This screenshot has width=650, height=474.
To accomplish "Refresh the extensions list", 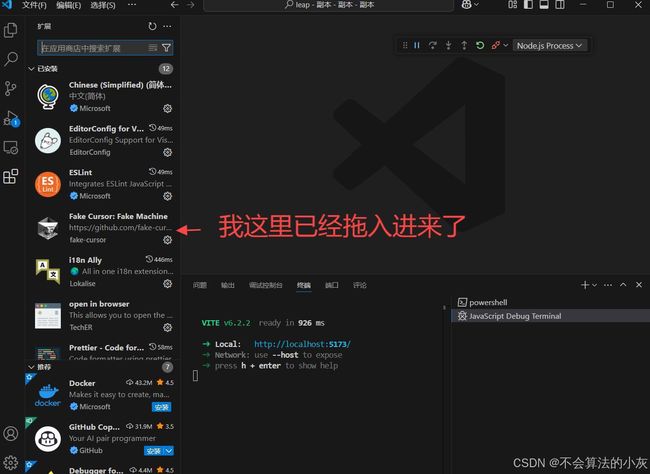I will (x=153, y=26).
